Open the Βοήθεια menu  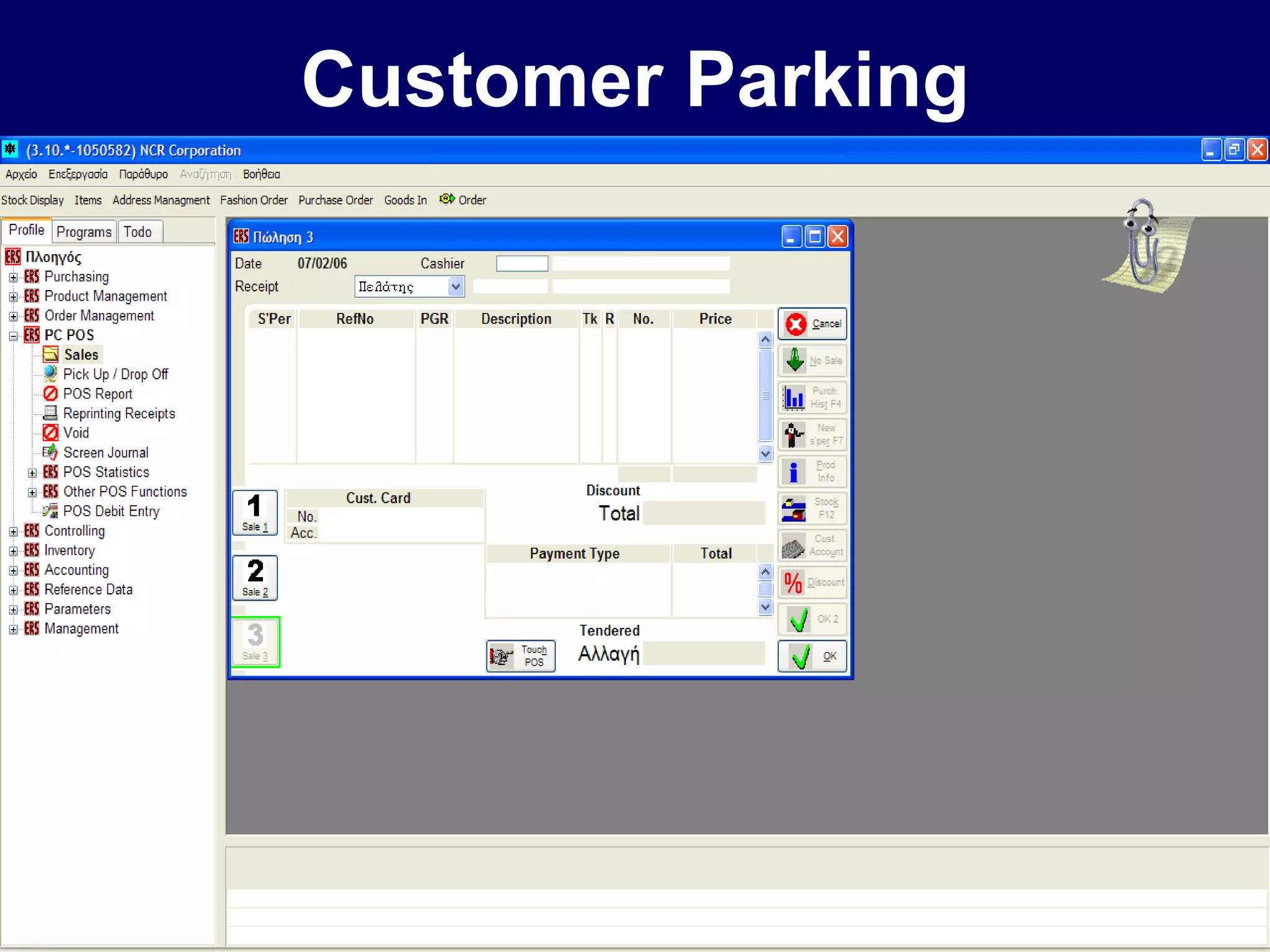pos(262,174)
